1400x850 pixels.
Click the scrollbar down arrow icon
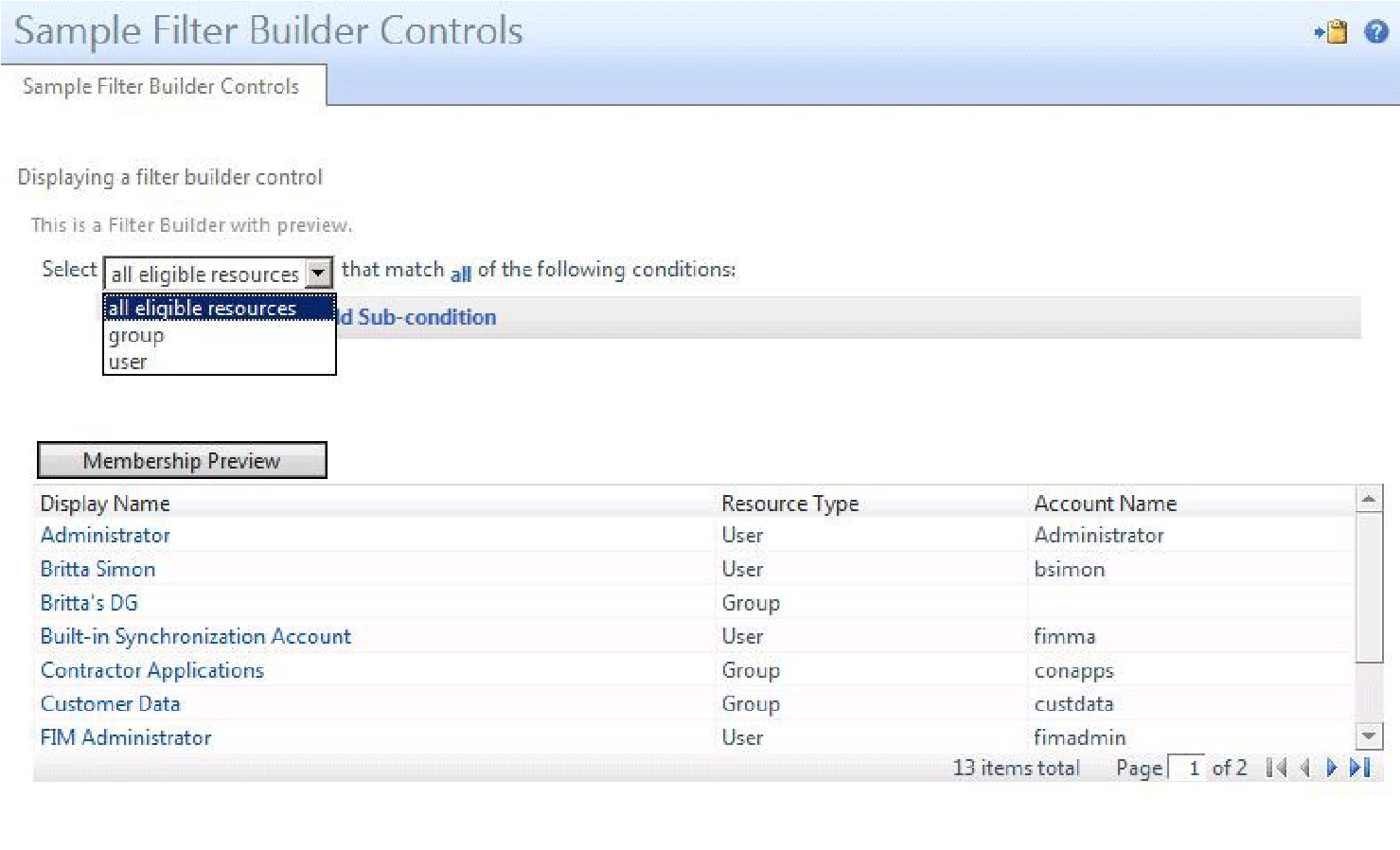pos(1367,735)
